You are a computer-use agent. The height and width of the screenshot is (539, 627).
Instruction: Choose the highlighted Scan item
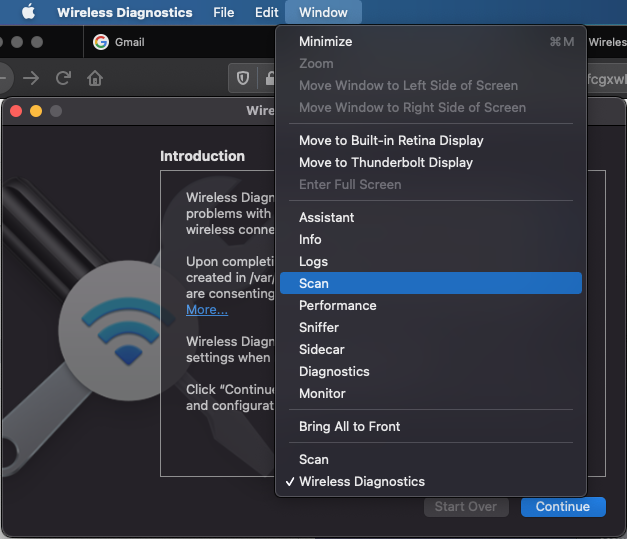(431, 283)
